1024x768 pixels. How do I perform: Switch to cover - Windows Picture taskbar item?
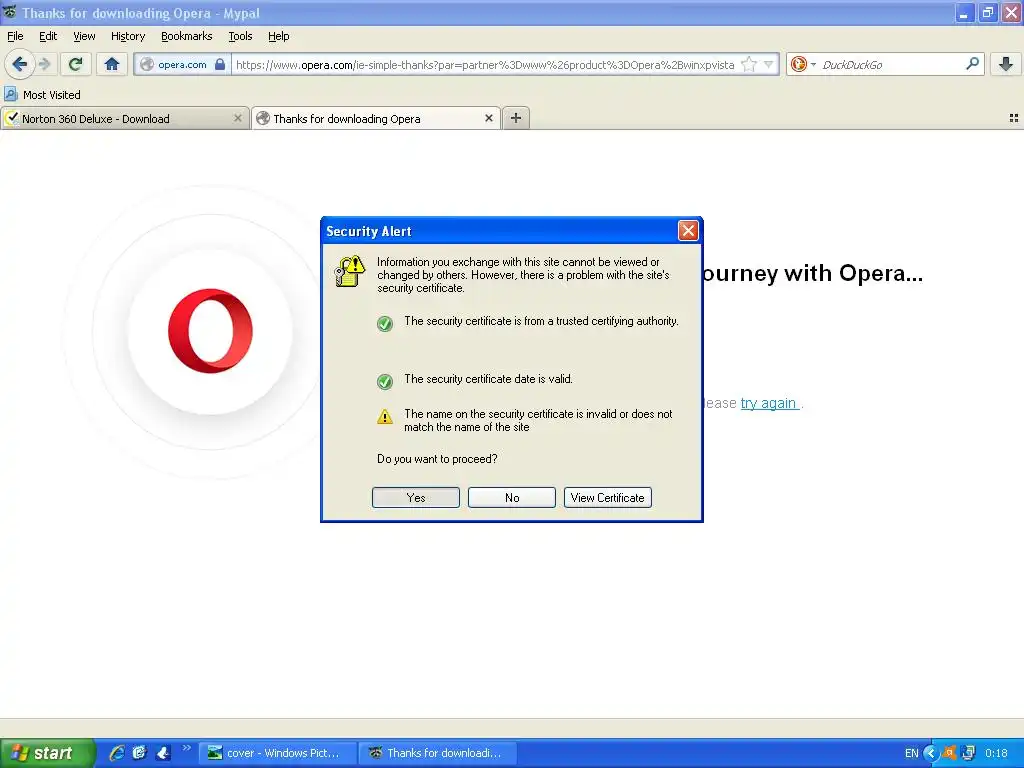pos(278,753)
